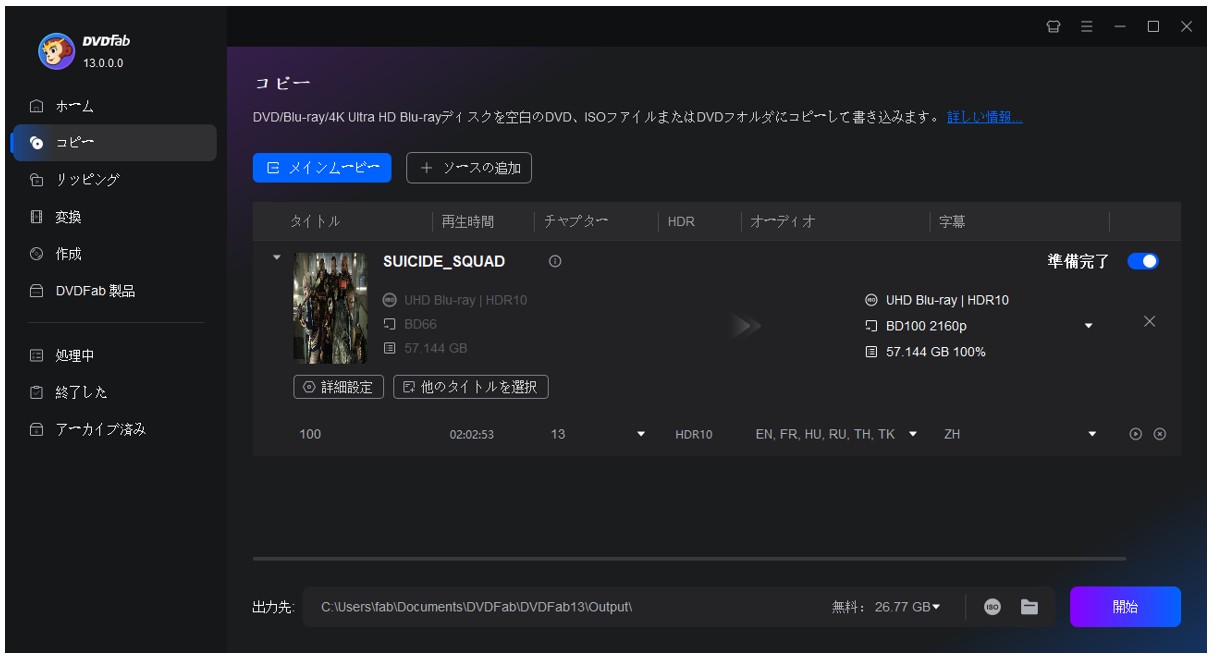This screenshot has width=1215, height=659.
Task: Click the source BD66 label
Action: coord(420,324)
